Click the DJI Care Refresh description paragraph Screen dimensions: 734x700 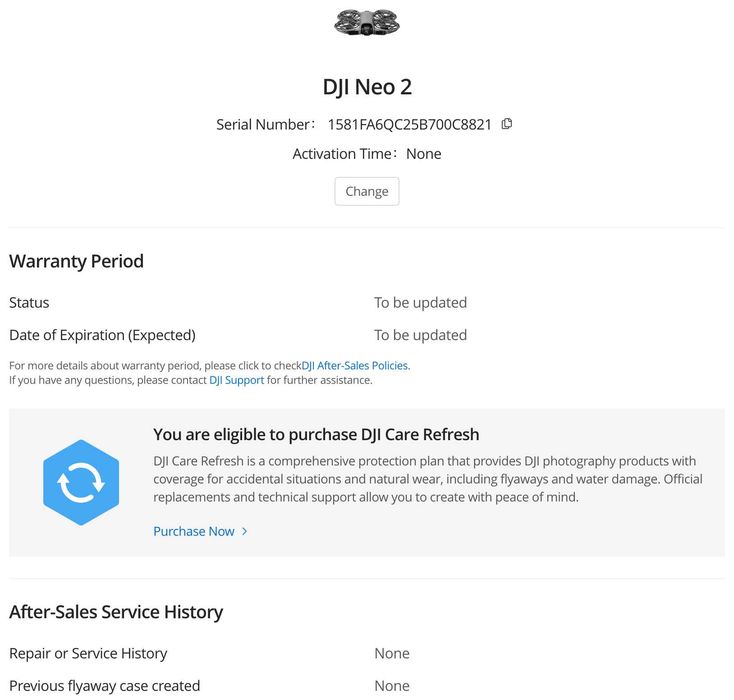click(x=427, y=479)
